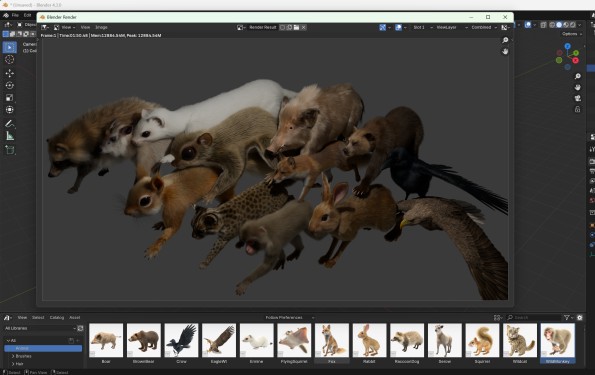This screenshot has height=375, width=595.
Task: Open Asset menu in asset browser
Action: (74, 317)
